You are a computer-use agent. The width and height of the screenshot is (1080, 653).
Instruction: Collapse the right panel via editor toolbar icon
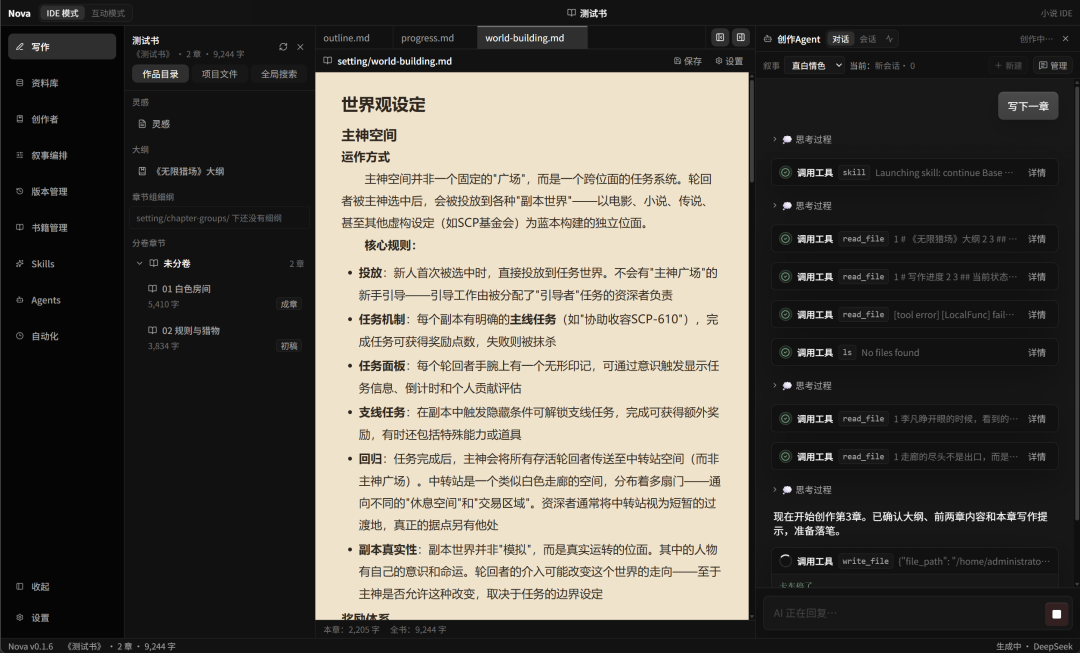coord(740,38)
